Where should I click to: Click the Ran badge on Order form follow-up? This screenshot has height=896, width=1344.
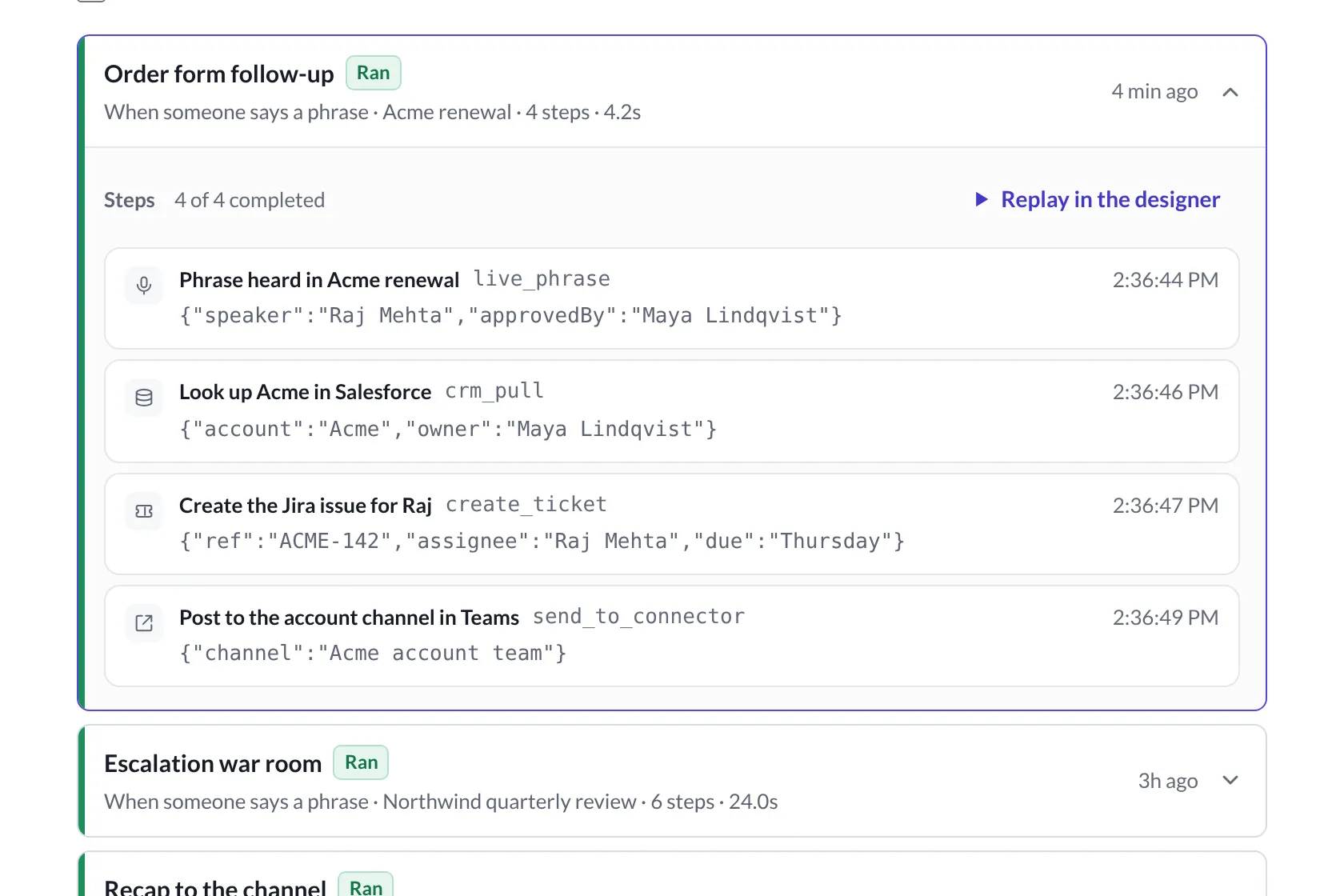[x=374, y=73]
